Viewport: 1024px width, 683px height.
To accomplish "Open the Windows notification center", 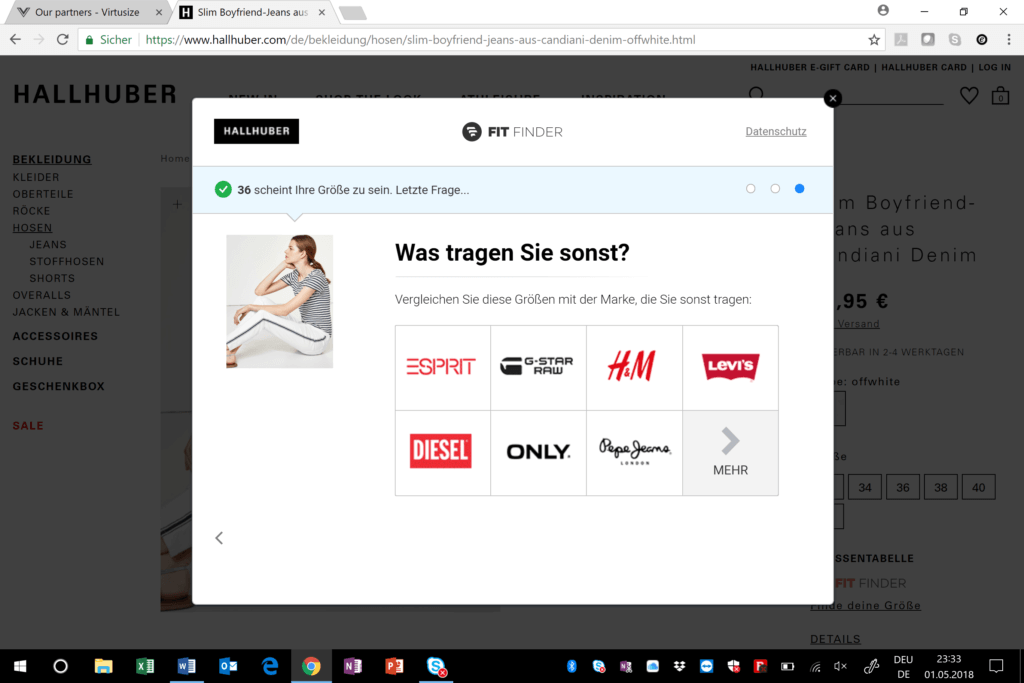I will [996, 666].
